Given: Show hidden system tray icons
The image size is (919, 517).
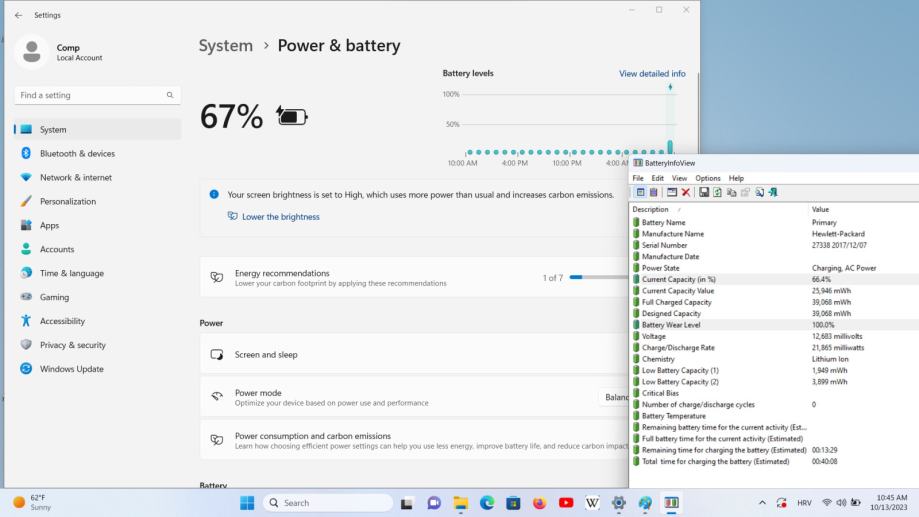Looking at the screenshot, I should pyautogui.click(x=762, y=503).
